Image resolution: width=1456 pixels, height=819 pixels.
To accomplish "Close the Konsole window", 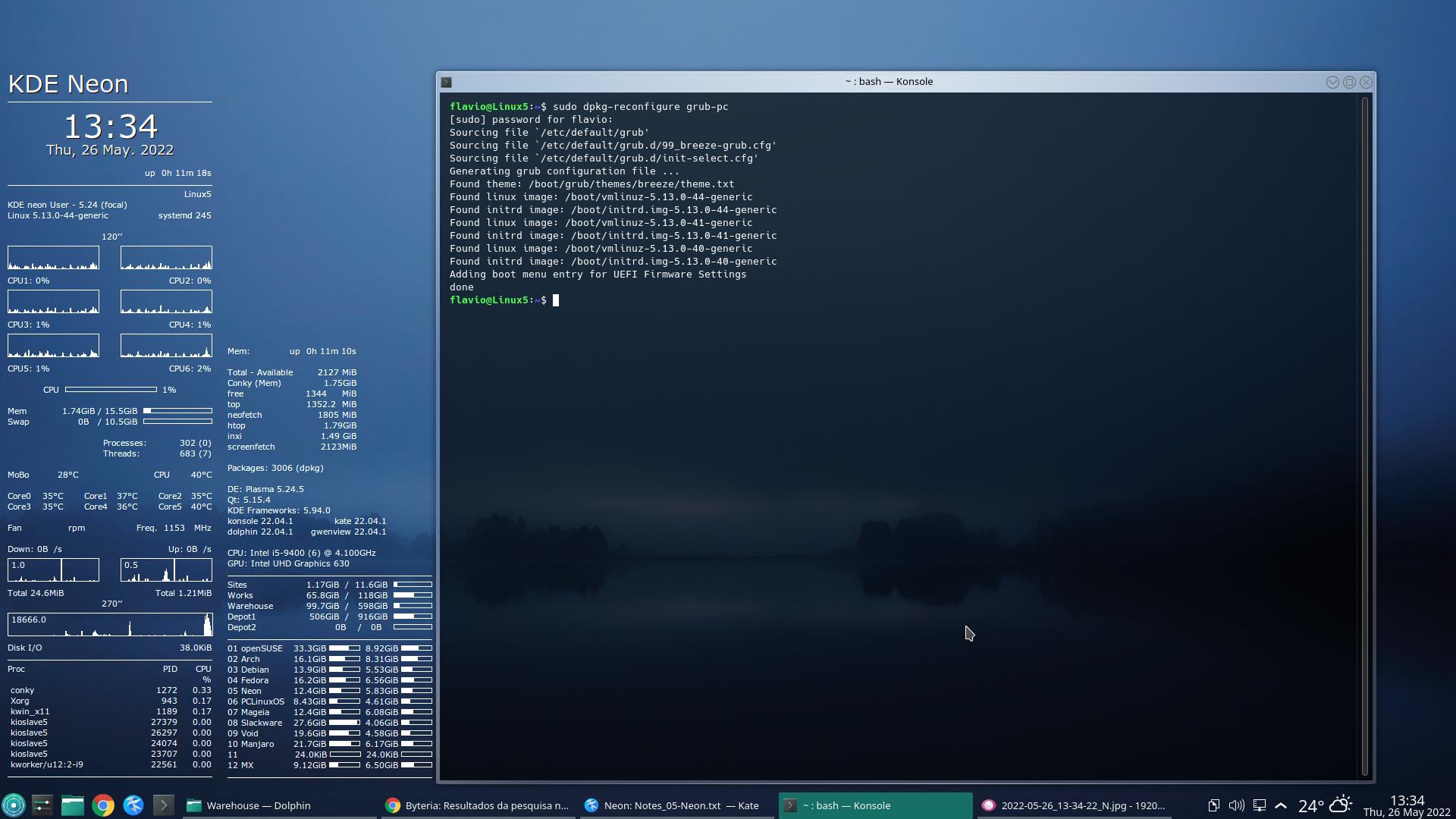I will (1366, 82).
